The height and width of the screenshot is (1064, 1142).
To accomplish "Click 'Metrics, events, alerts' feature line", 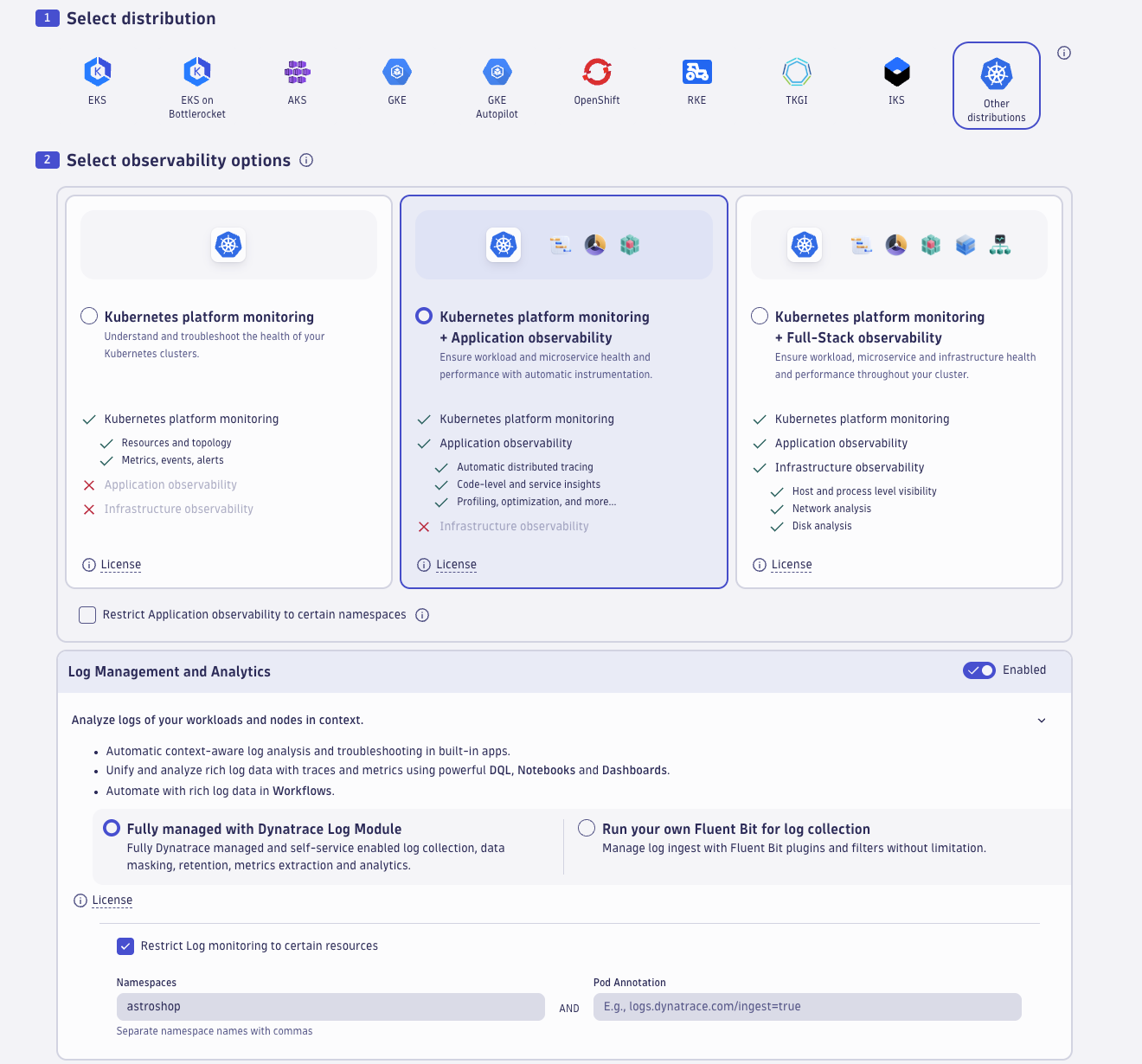I will pos(173,460).
